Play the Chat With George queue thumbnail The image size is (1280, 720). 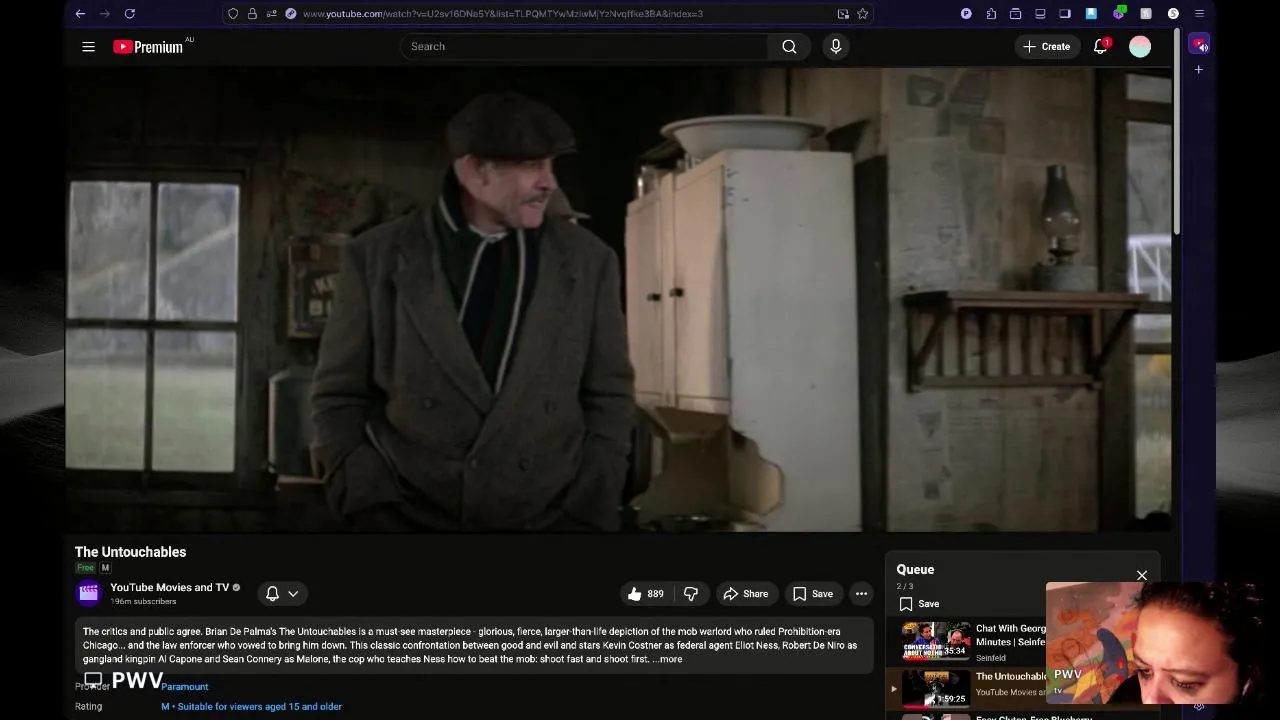click(936, 641)
